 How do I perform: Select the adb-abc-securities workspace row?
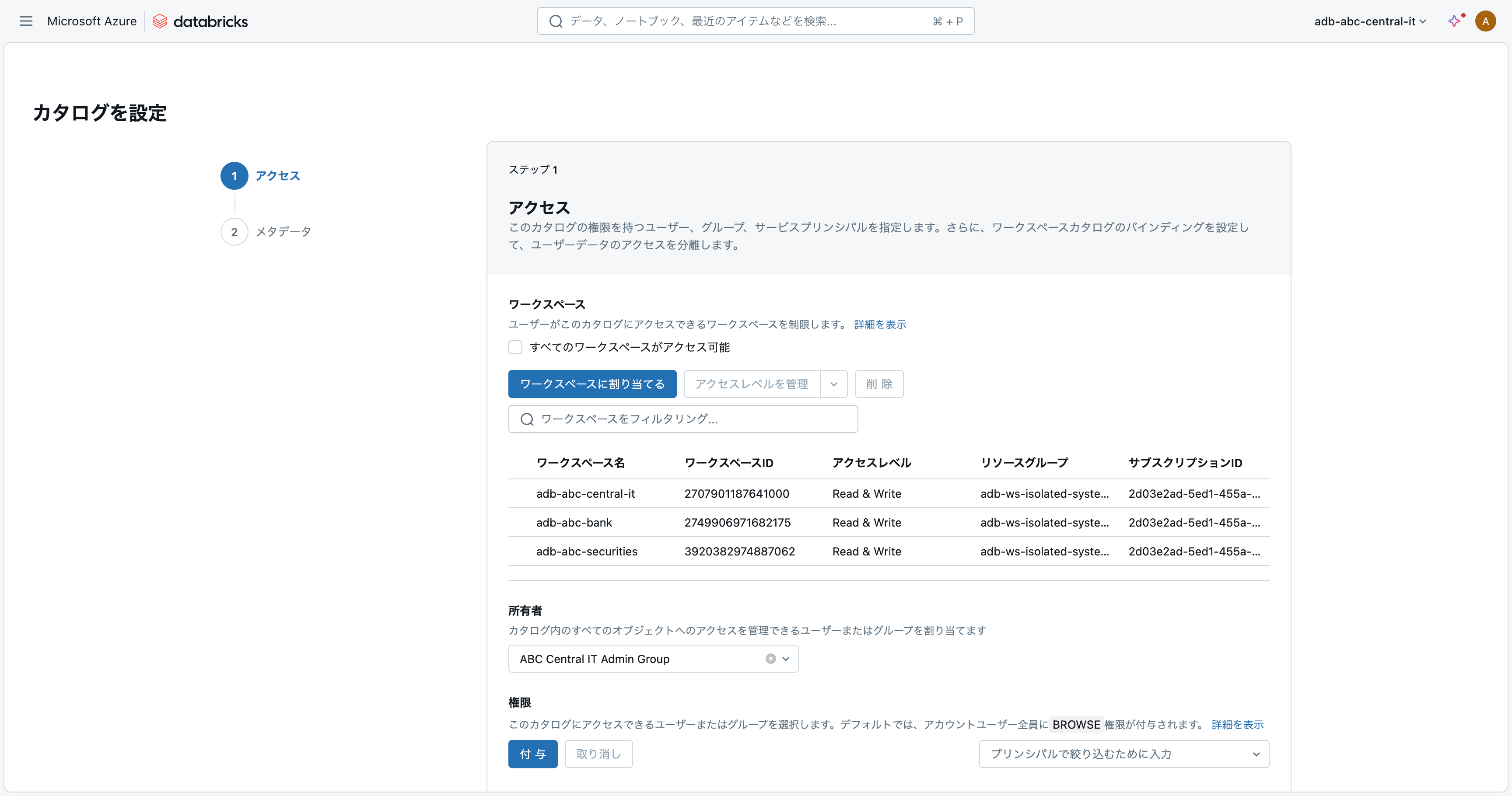(x=586, y=551)
